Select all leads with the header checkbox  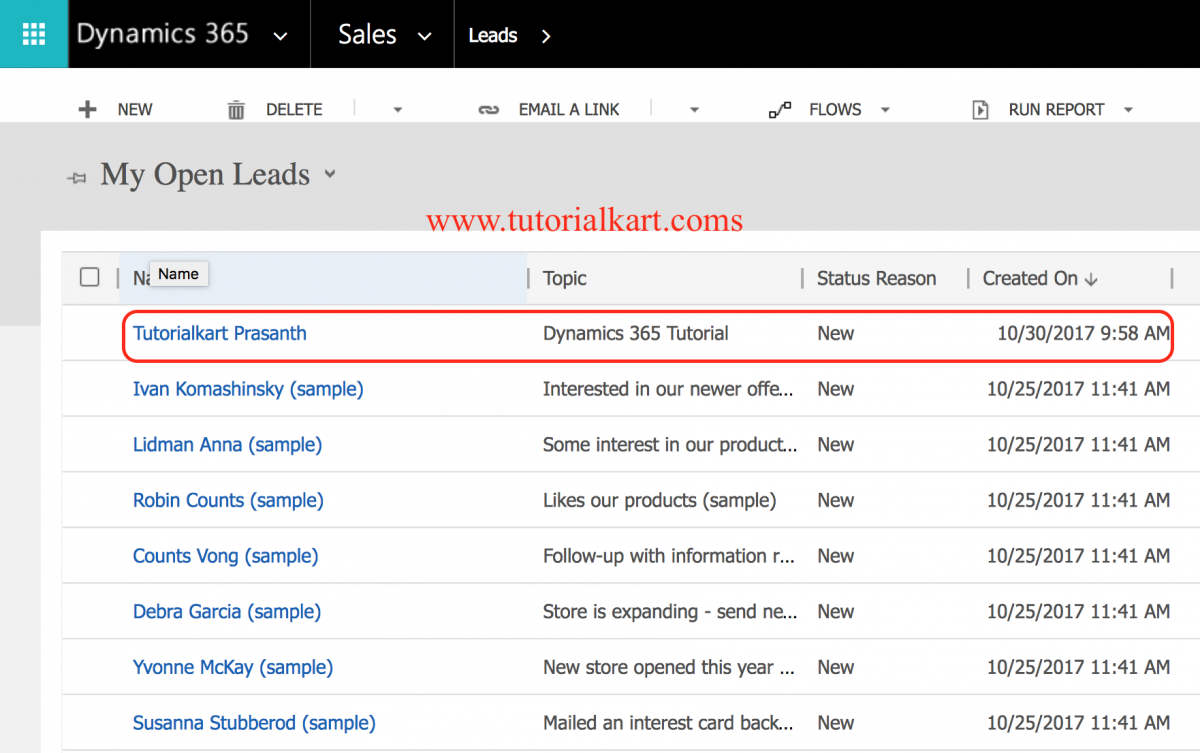pos(89,277)
